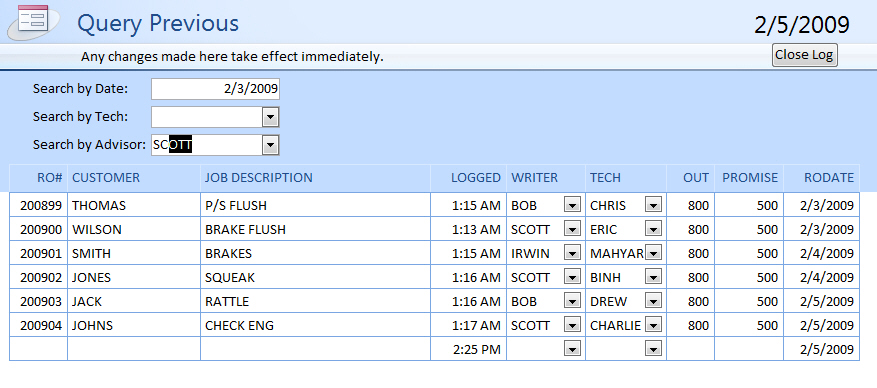This screenshot has width=877, height=388.
Task: Select customer cell JOHNS
Action: click(x=134, y=325)
